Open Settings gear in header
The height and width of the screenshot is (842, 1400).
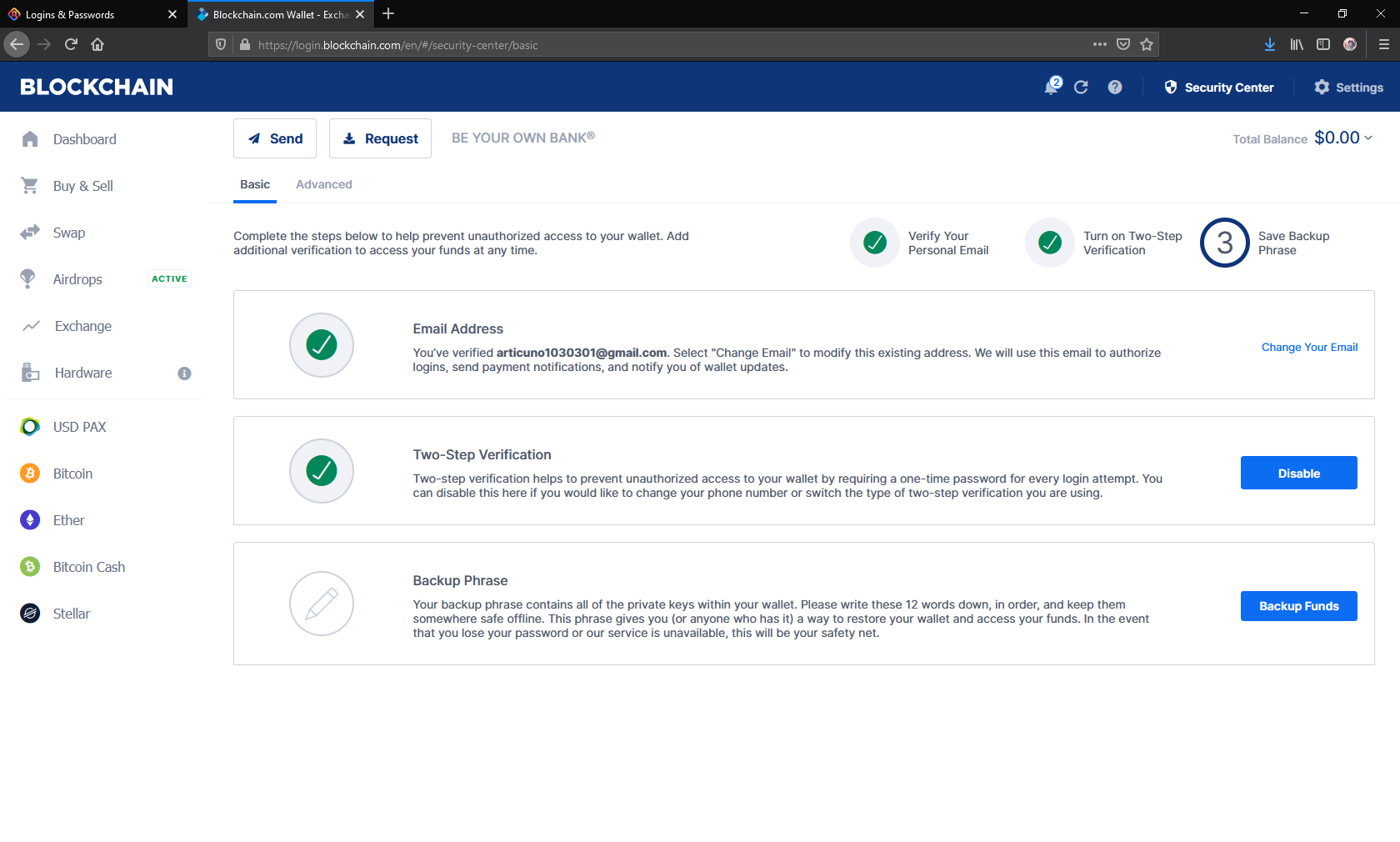tap(1348, 87)
